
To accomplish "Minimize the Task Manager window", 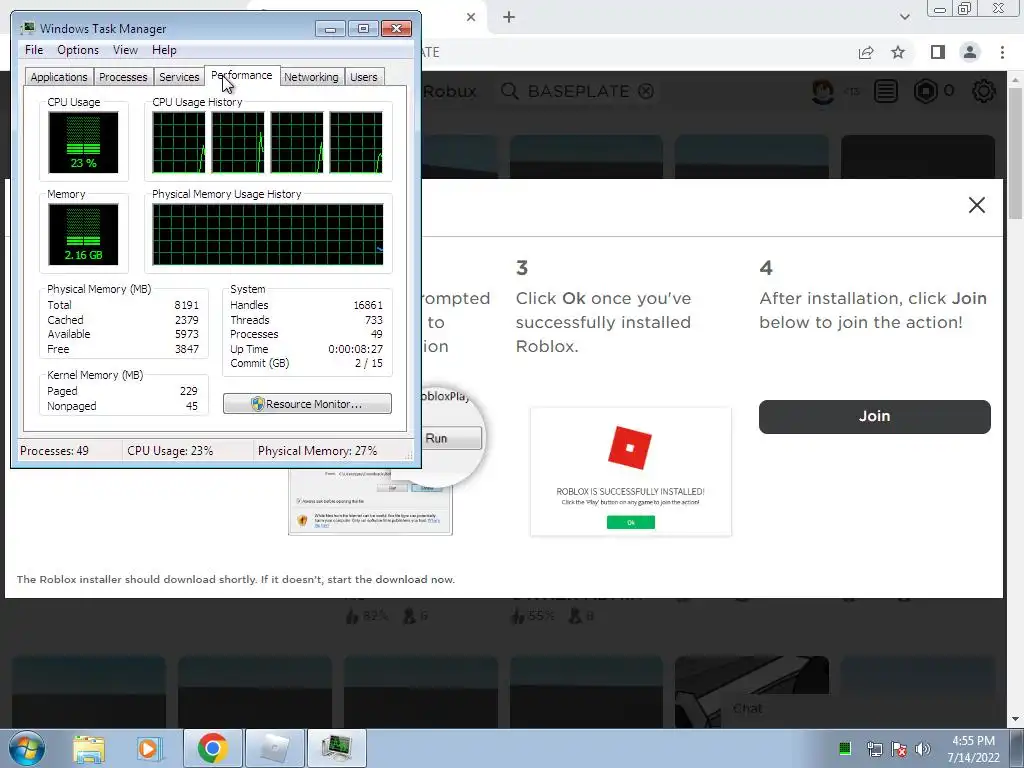I will [330, 29].
